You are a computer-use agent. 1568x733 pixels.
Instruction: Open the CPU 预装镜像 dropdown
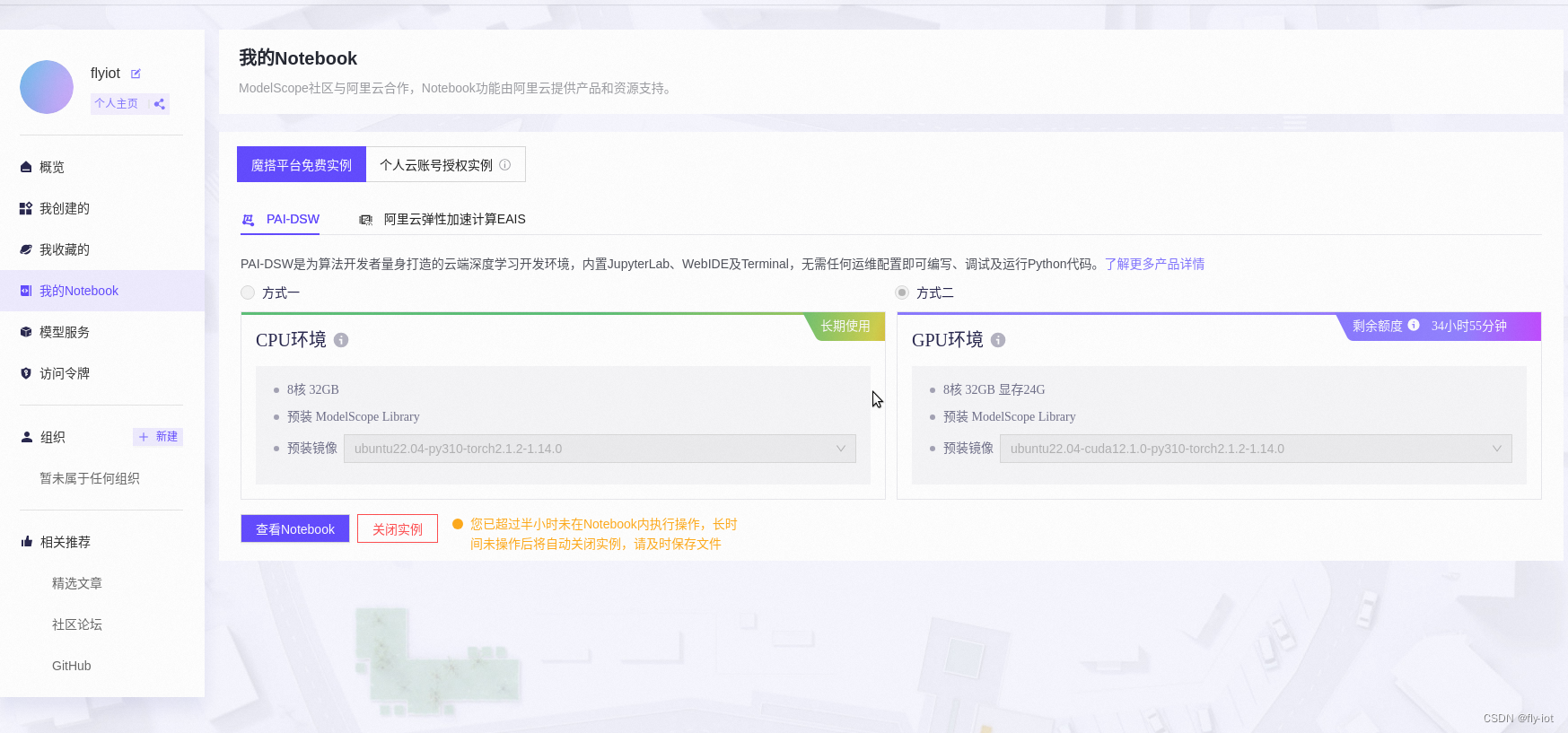[x=600, y=449]
